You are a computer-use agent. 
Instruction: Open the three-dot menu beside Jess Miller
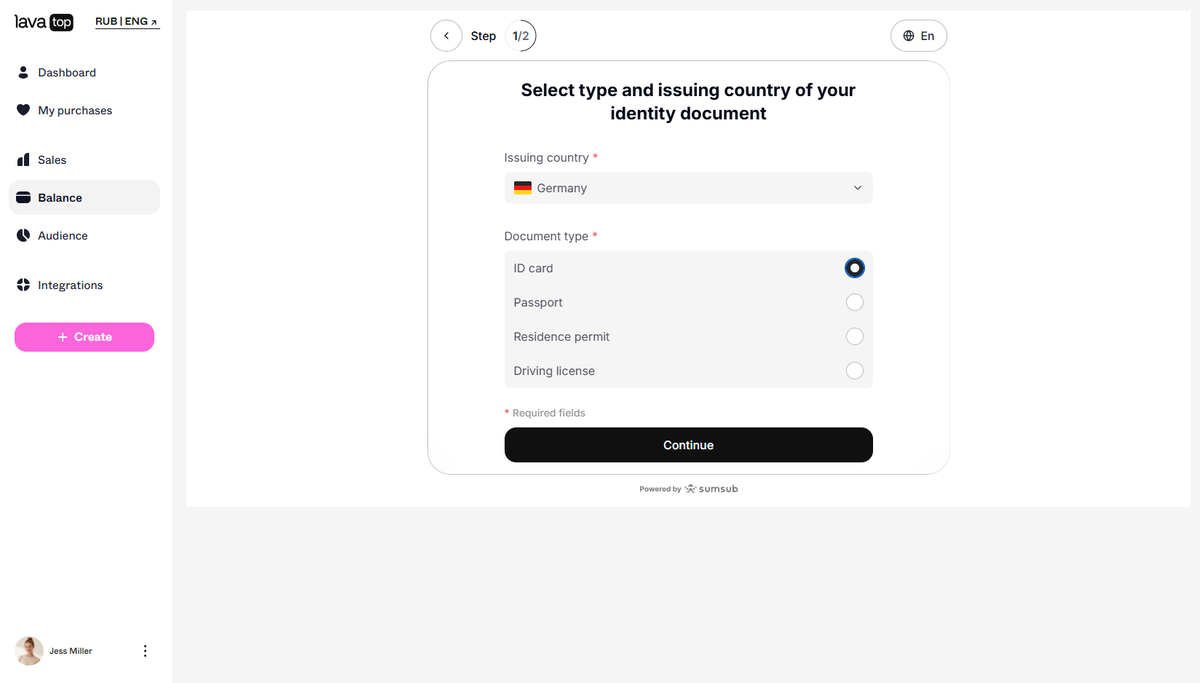(145, 651)
